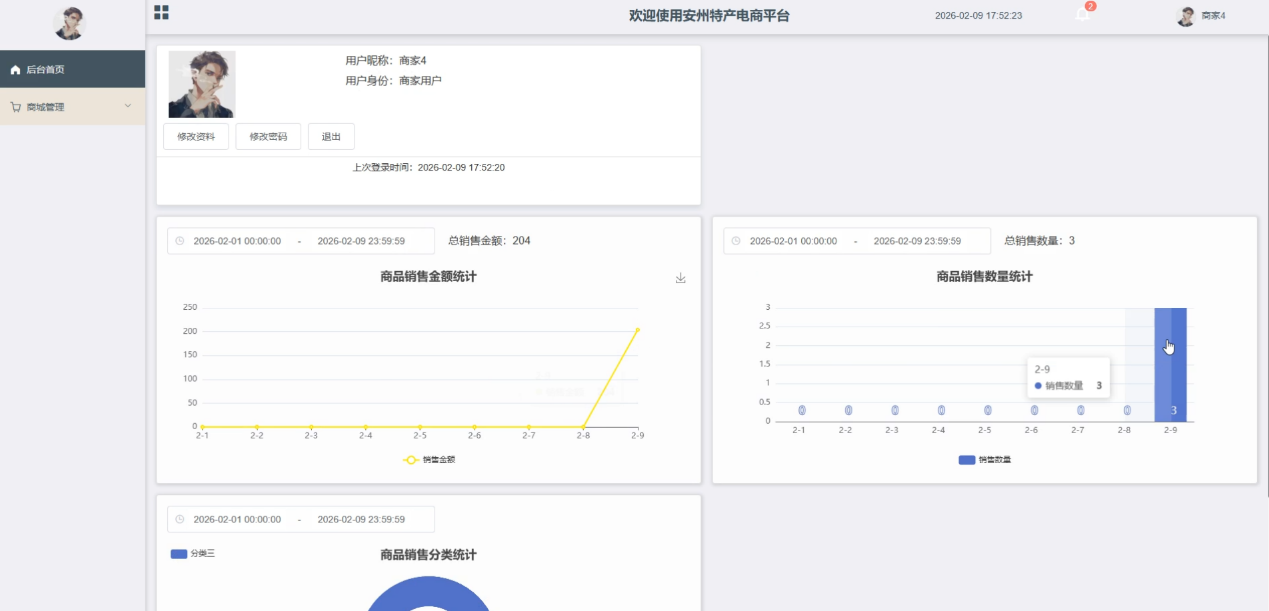The width and height of the screenshot is (1269, 611).
Task: Click end date in sales amount range
Action: (x=361, y=241)
